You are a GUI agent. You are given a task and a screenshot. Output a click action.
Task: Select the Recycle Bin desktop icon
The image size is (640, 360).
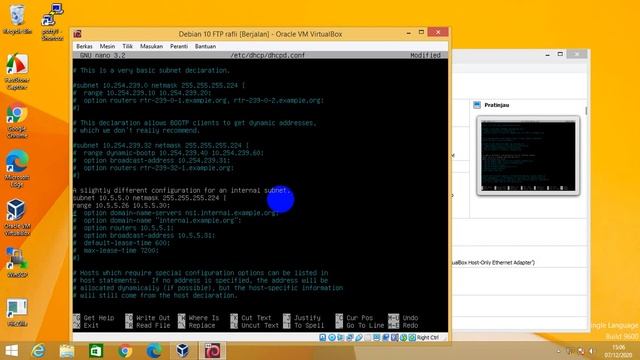(x=17, y=19)
